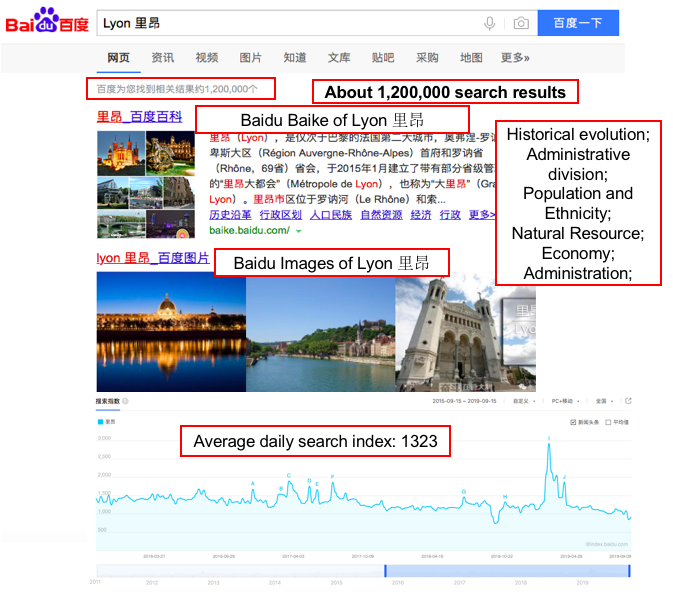Activate the microphone voice search icon

(489, 23)
